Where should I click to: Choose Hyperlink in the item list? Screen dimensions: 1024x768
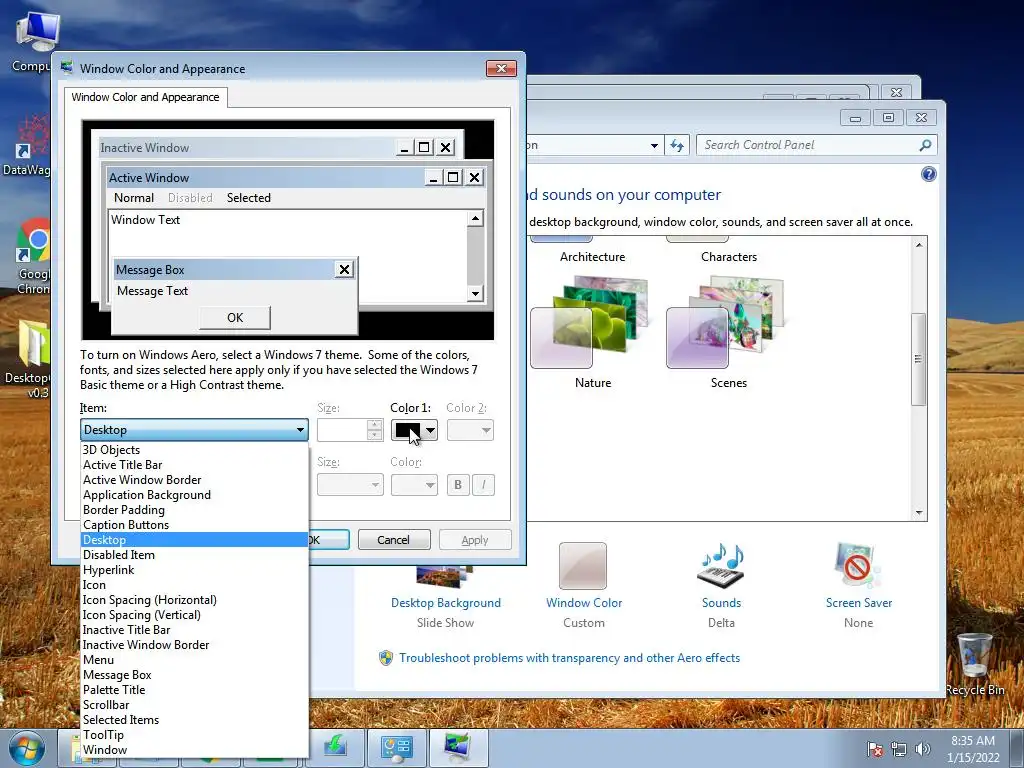[x=195, y=569]
